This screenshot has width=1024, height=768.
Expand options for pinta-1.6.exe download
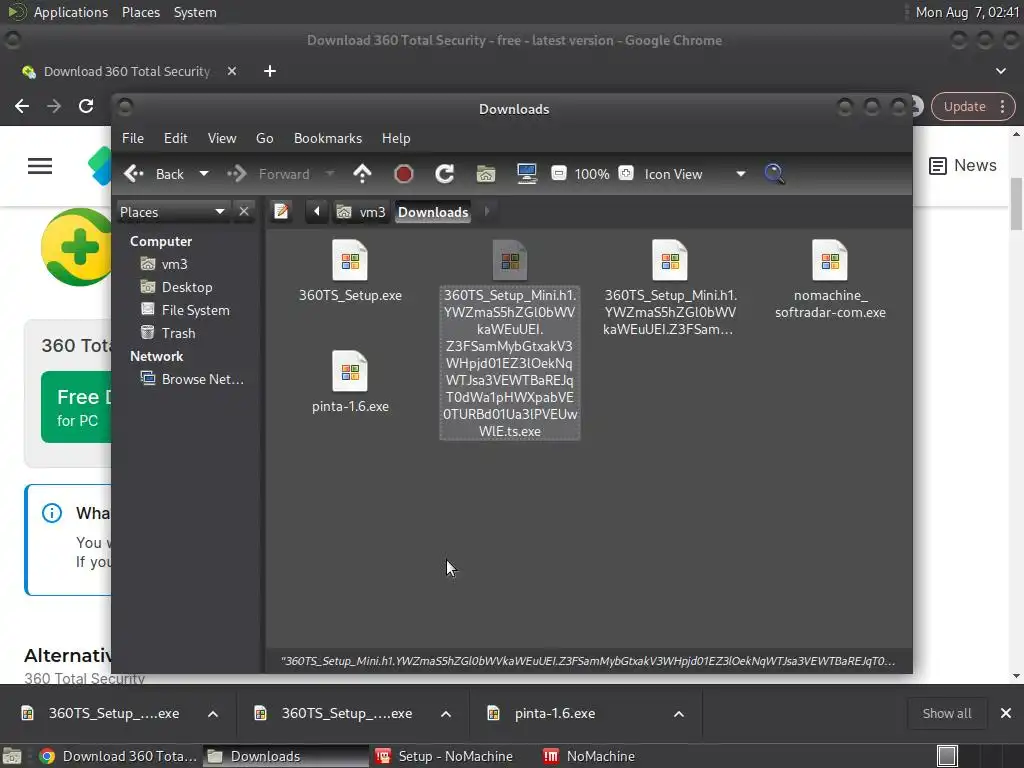click(x=679, y=714)
